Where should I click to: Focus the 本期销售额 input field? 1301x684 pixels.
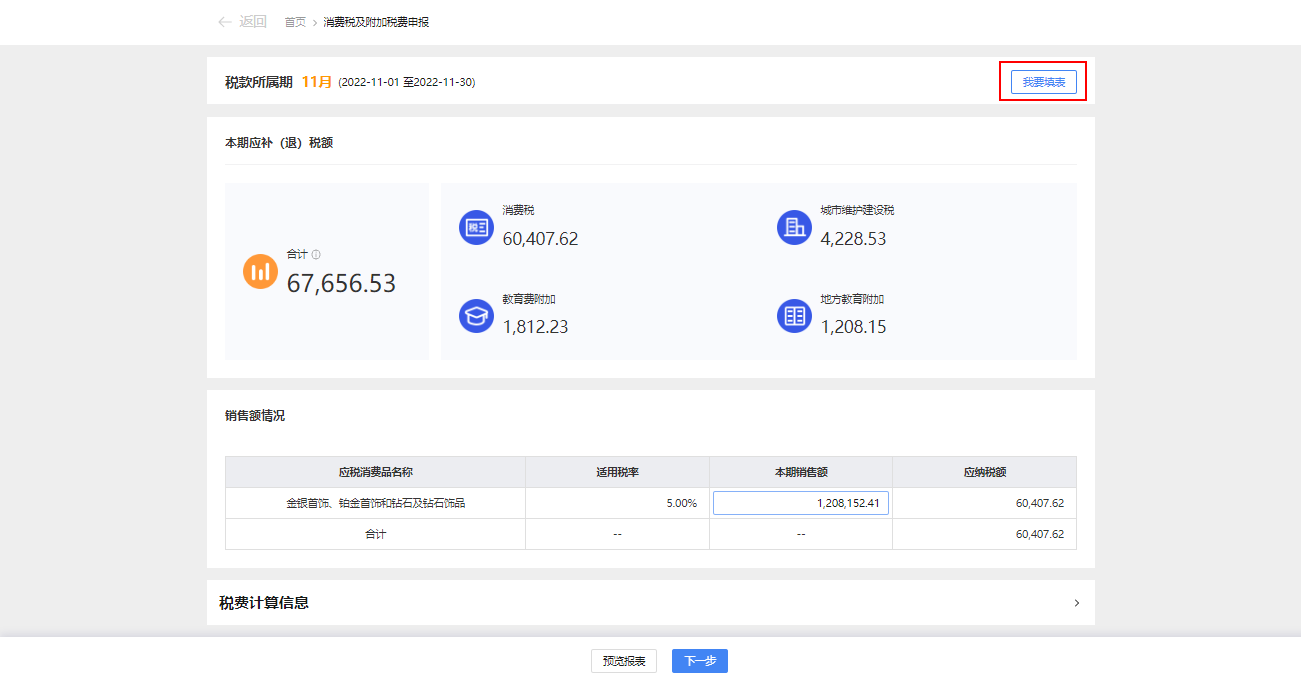click(x=800, y=503)
